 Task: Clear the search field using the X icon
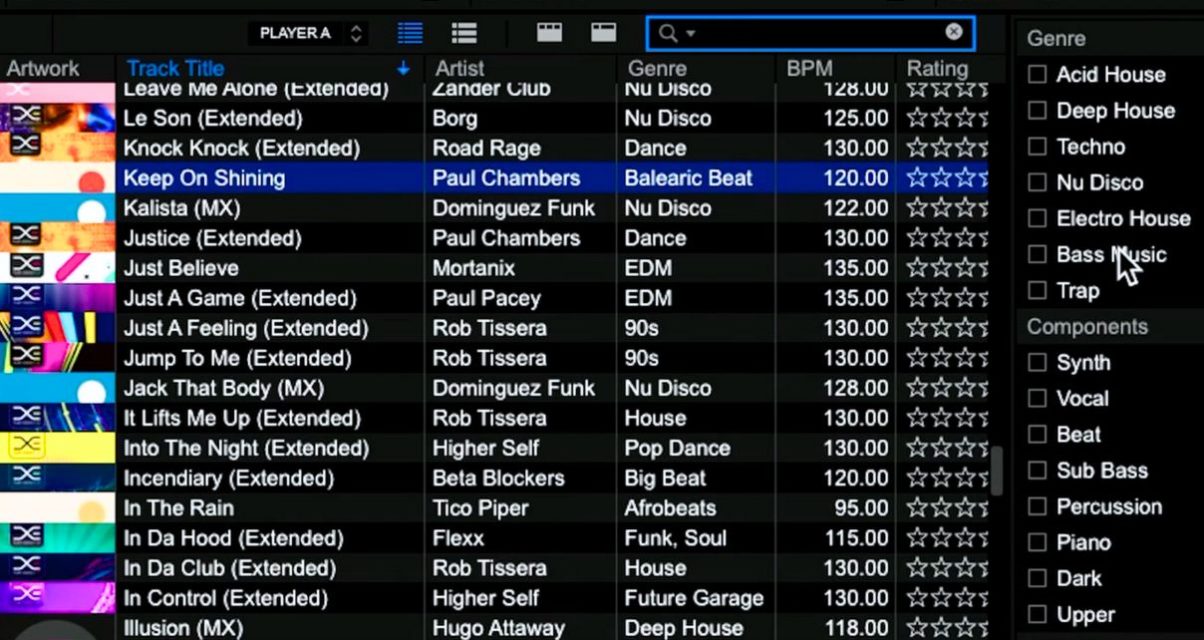[952, 32]
